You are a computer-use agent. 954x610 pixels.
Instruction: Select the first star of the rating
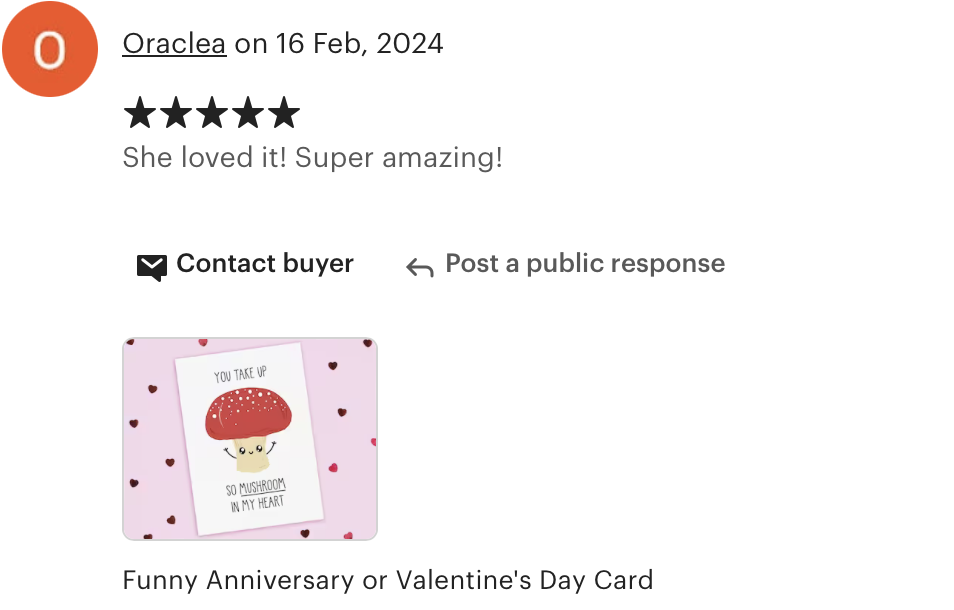point(140,113)
